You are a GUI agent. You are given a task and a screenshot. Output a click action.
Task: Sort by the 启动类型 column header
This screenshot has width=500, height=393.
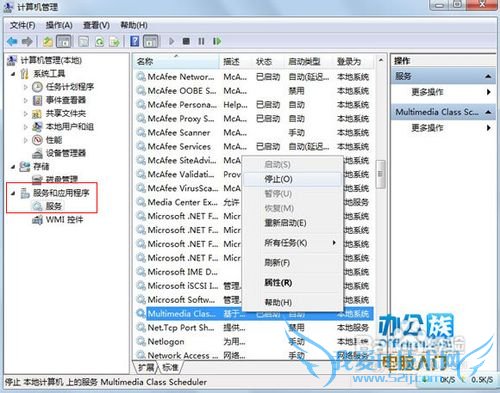[x=309, y=61]
